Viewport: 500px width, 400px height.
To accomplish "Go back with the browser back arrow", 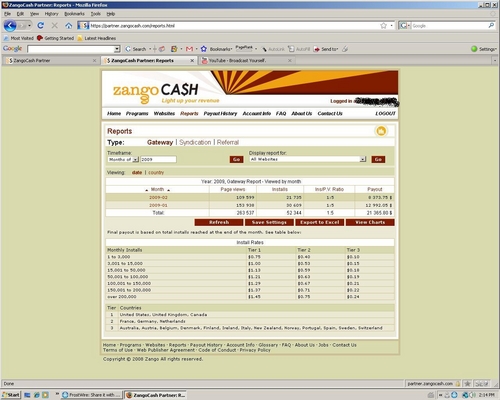I will [x=10, y=26].
